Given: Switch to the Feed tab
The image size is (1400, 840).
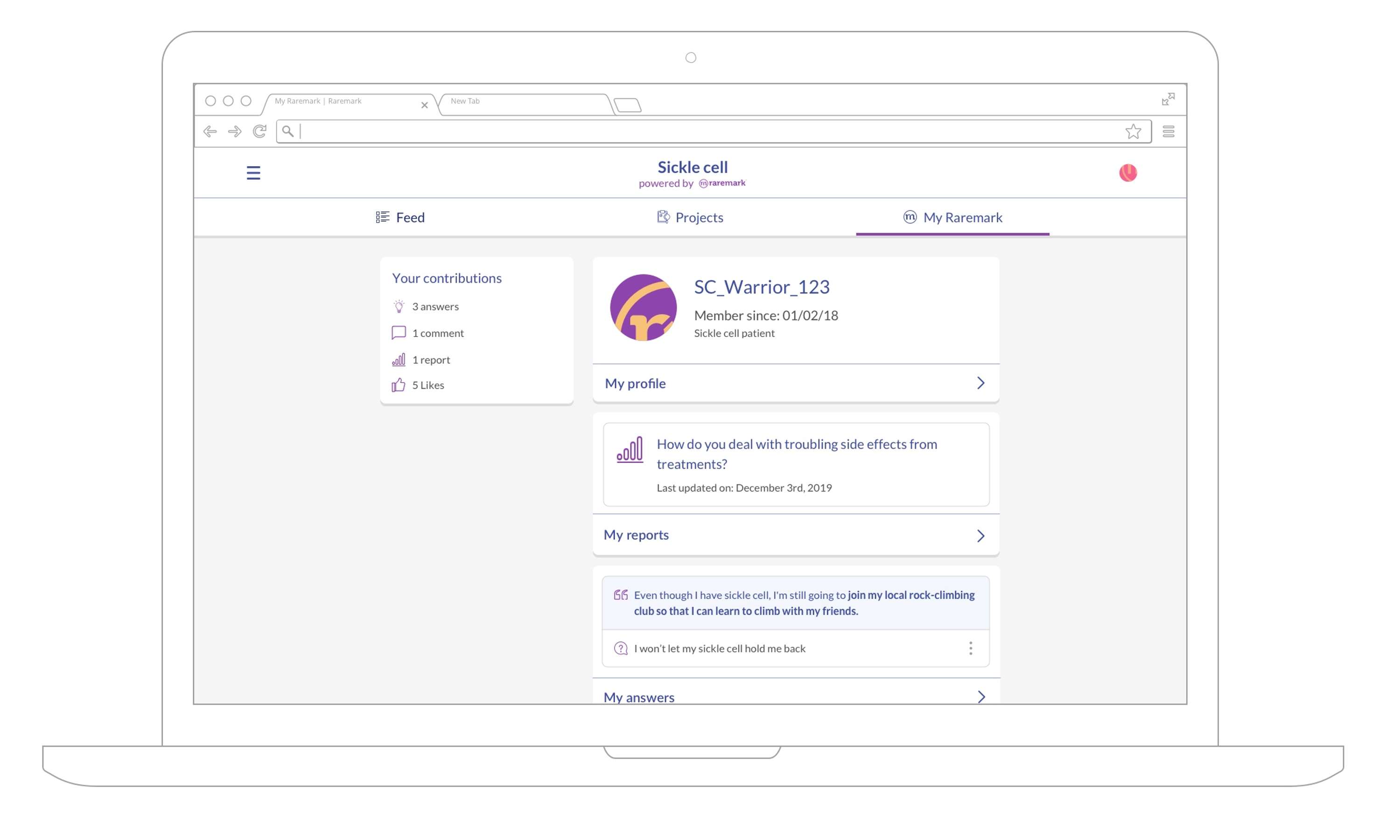Looking at the screenshot, I should 400,217.
